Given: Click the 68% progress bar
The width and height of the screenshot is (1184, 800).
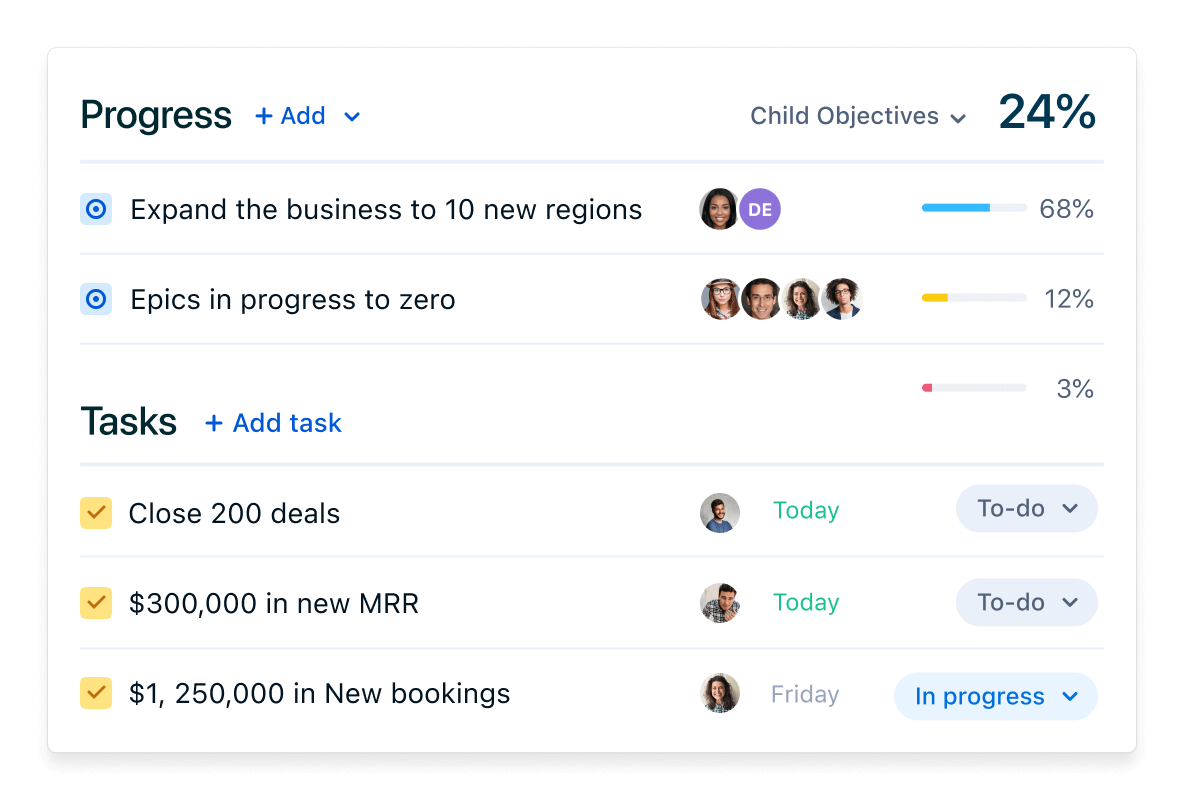Looking at the screenshot, I should tap(974, 208).
